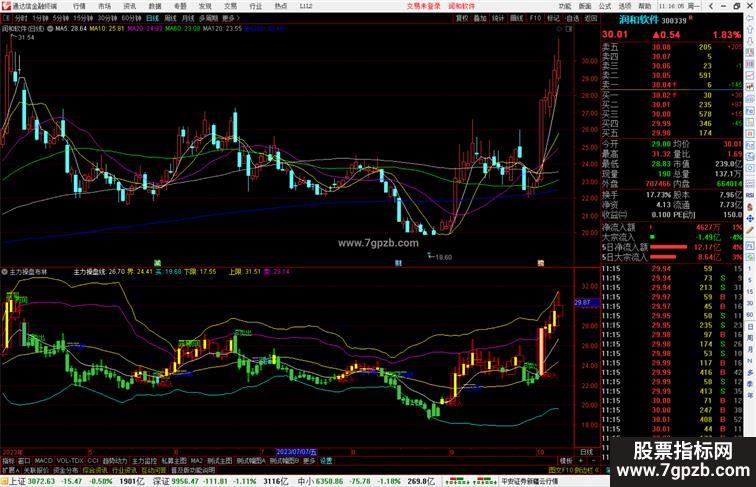Open F10 company info
The height and width of the screenshot is (487, 756).
535,18
